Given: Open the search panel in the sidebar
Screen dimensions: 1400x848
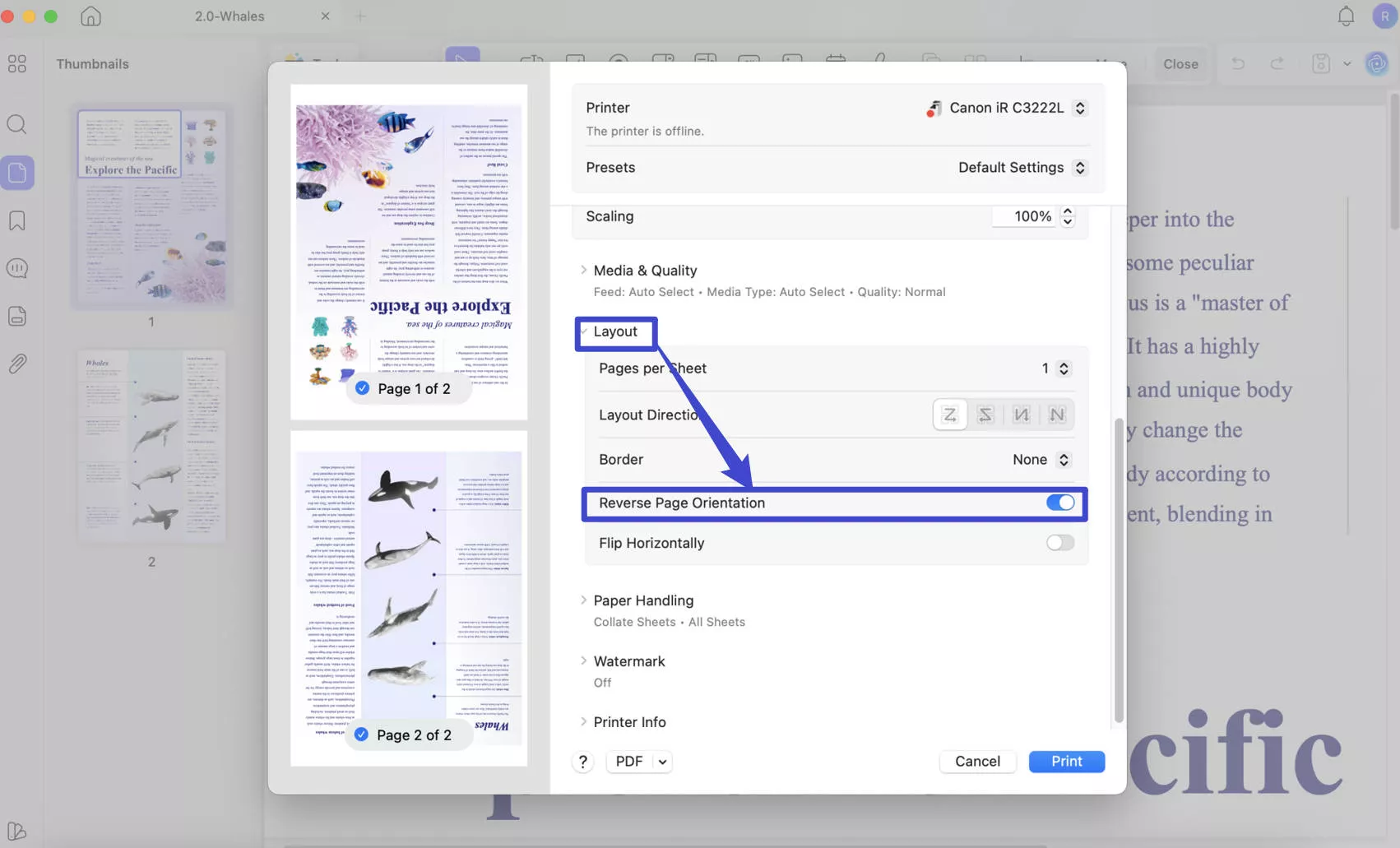Looking at the screenshot, I should [16, 124].
